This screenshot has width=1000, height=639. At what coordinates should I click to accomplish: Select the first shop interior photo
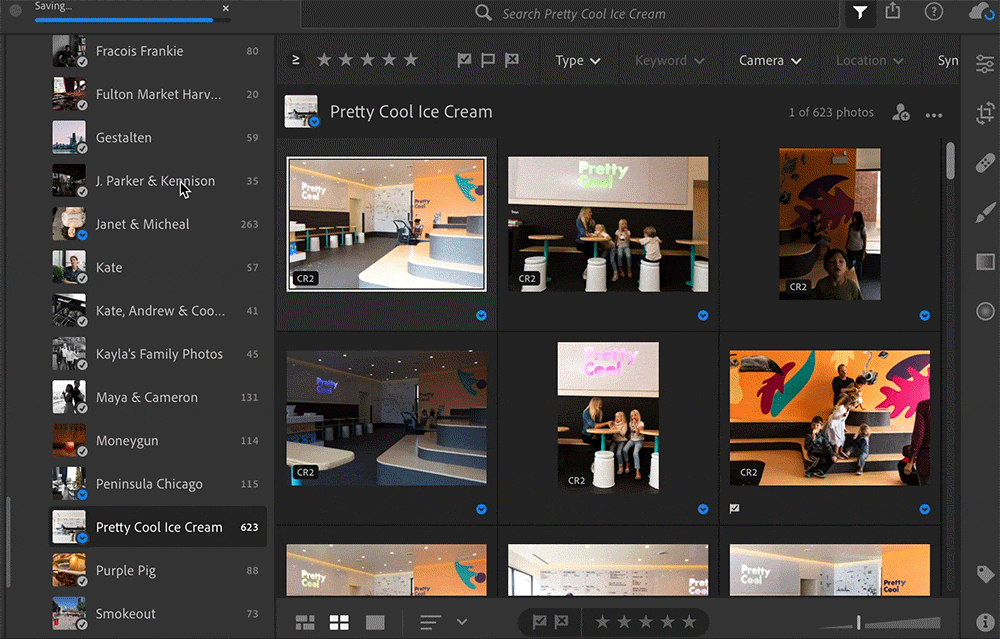point(386,224)
